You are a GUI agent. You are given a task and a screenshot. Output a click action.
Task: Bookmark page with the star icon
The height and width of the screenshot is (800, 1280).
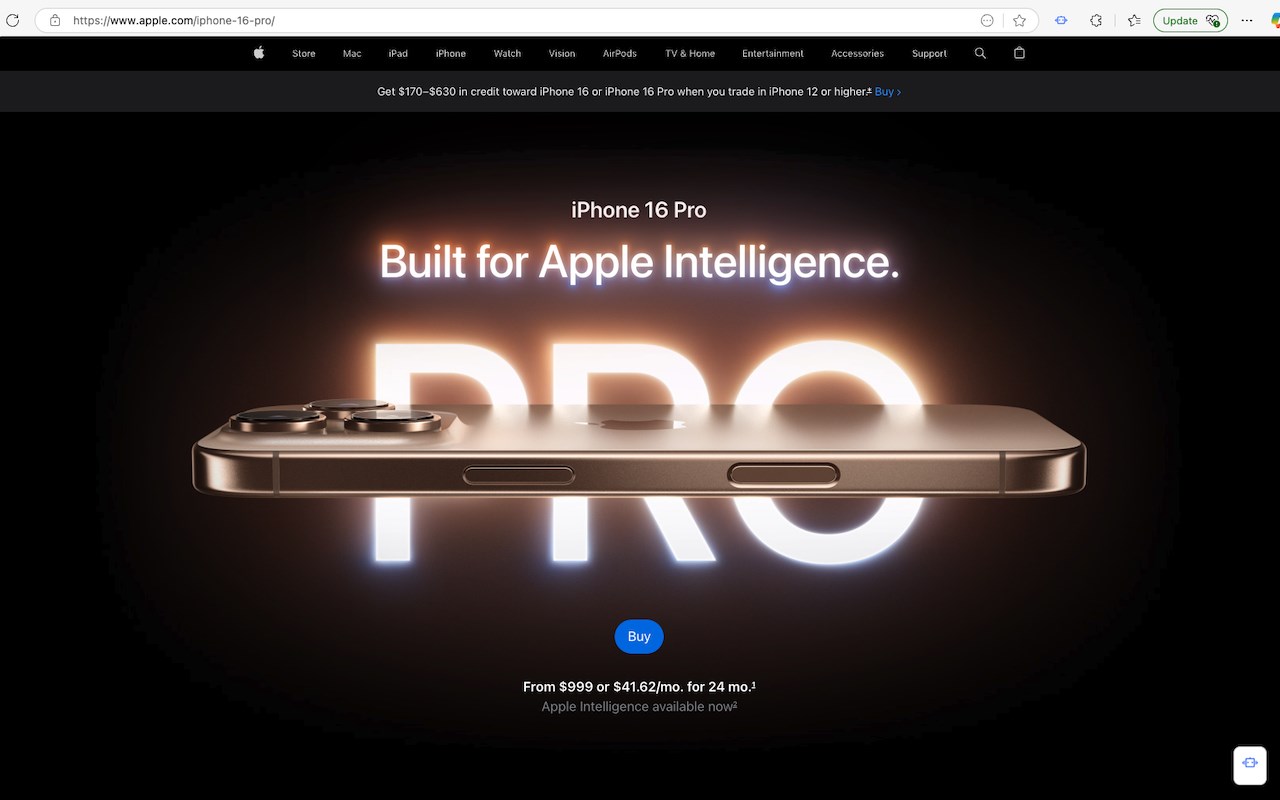coord(1019,20)
